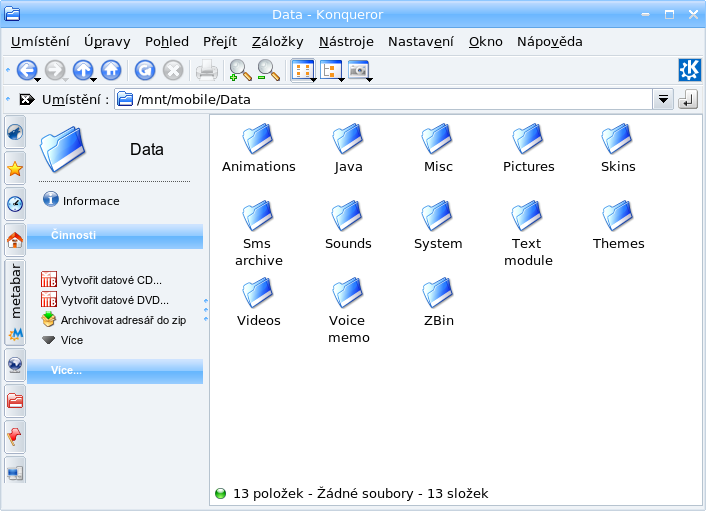Image resolution: width=706 pixels, height=511 pixels.
Task: Collapse the Činnosti section header
Action: point(115,235)
